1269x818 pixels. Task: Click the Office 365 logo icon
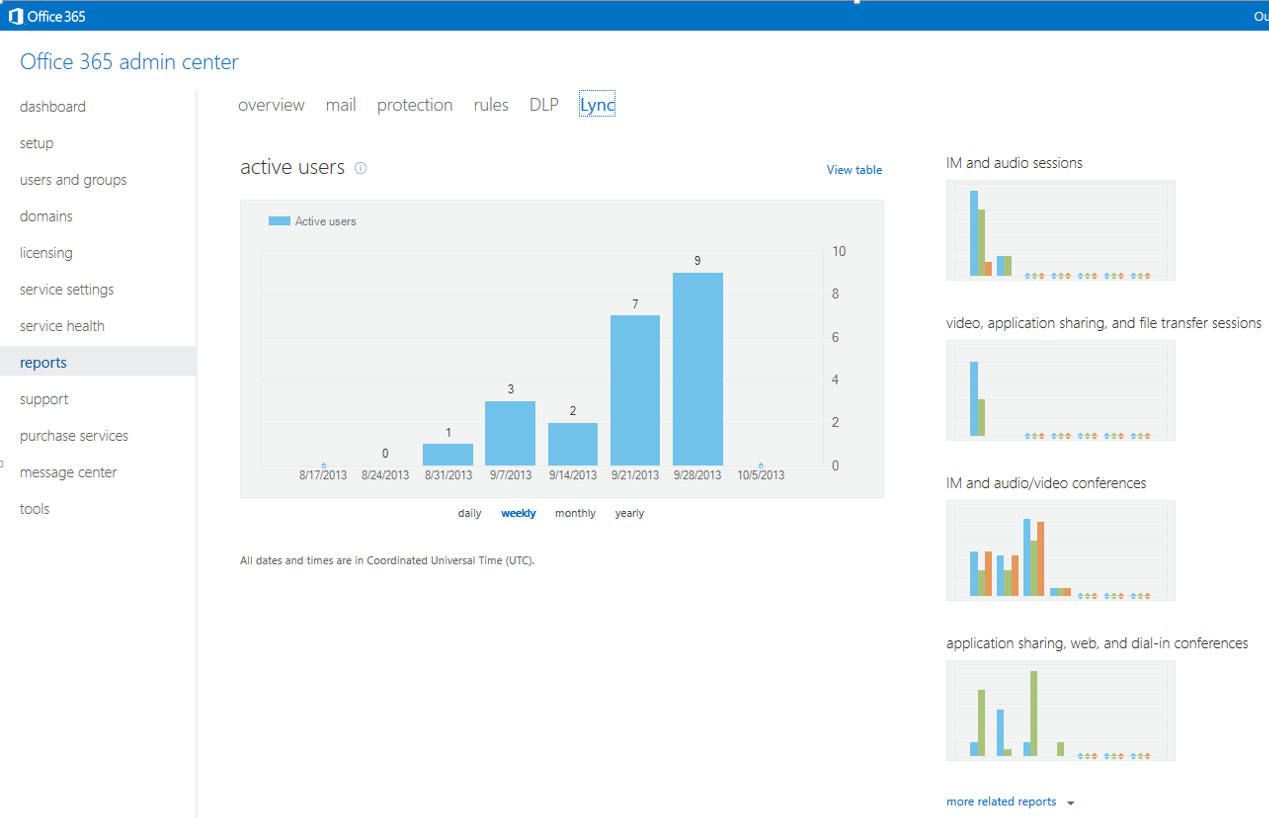point(16,16)
